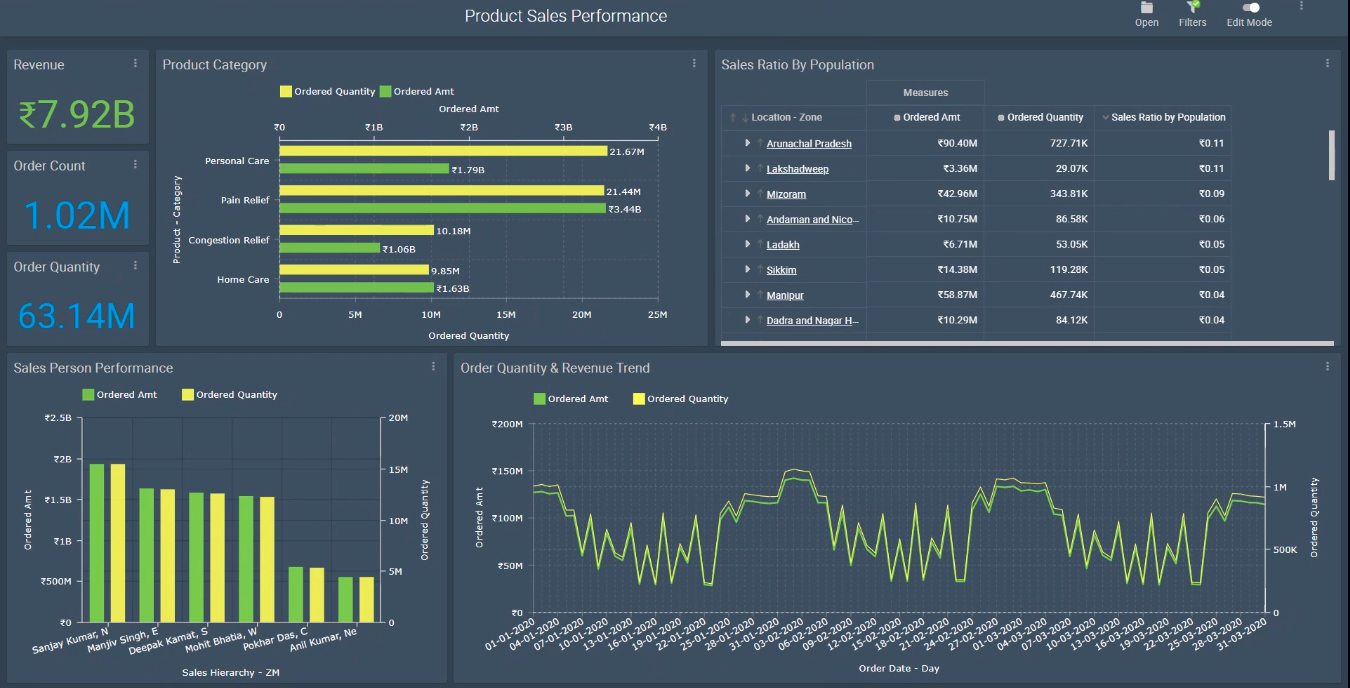Click the Manipur link
Viewport: 1350px width, 688px height.
[x=785, y=295]
